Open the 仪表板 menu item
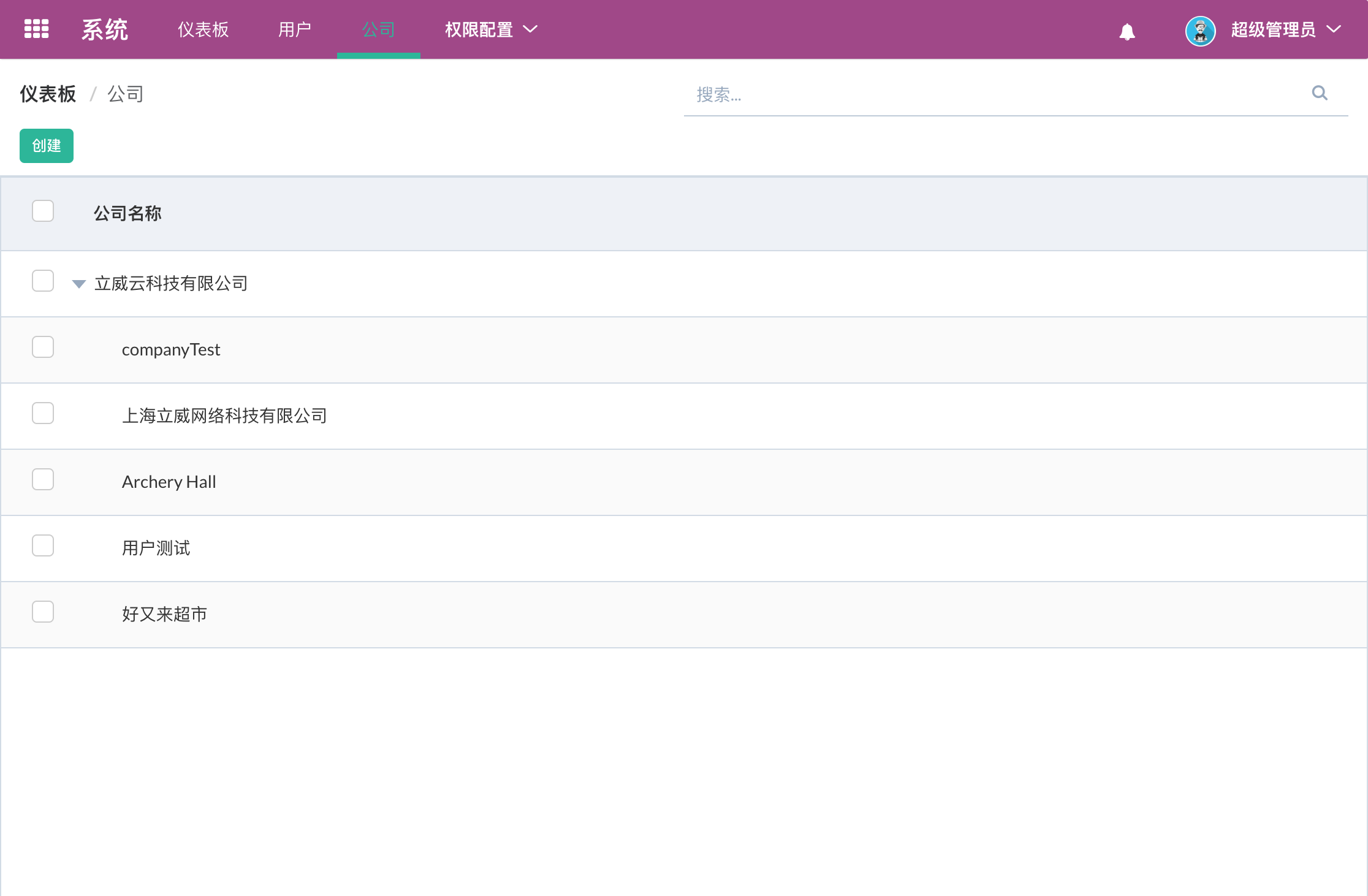Viewport: 1368px width, 896px height. [203, 29]
